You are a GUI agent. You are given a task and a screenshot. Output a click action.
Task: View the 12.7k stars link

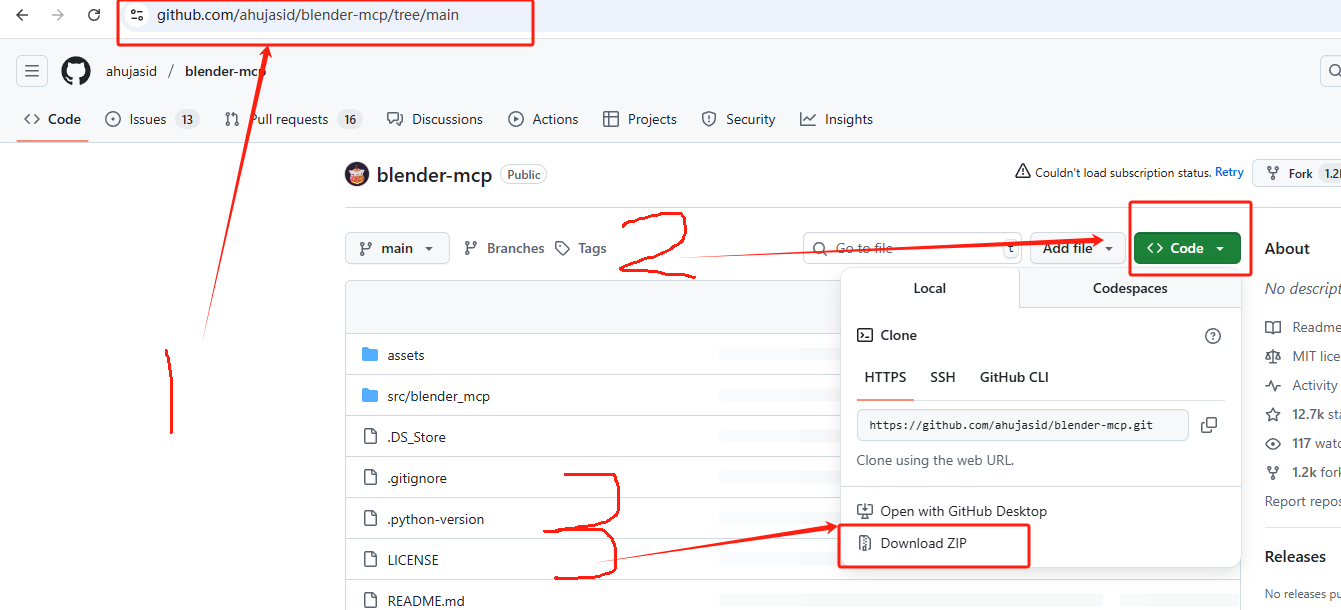pyautogui.click(x=1303, y=414)
